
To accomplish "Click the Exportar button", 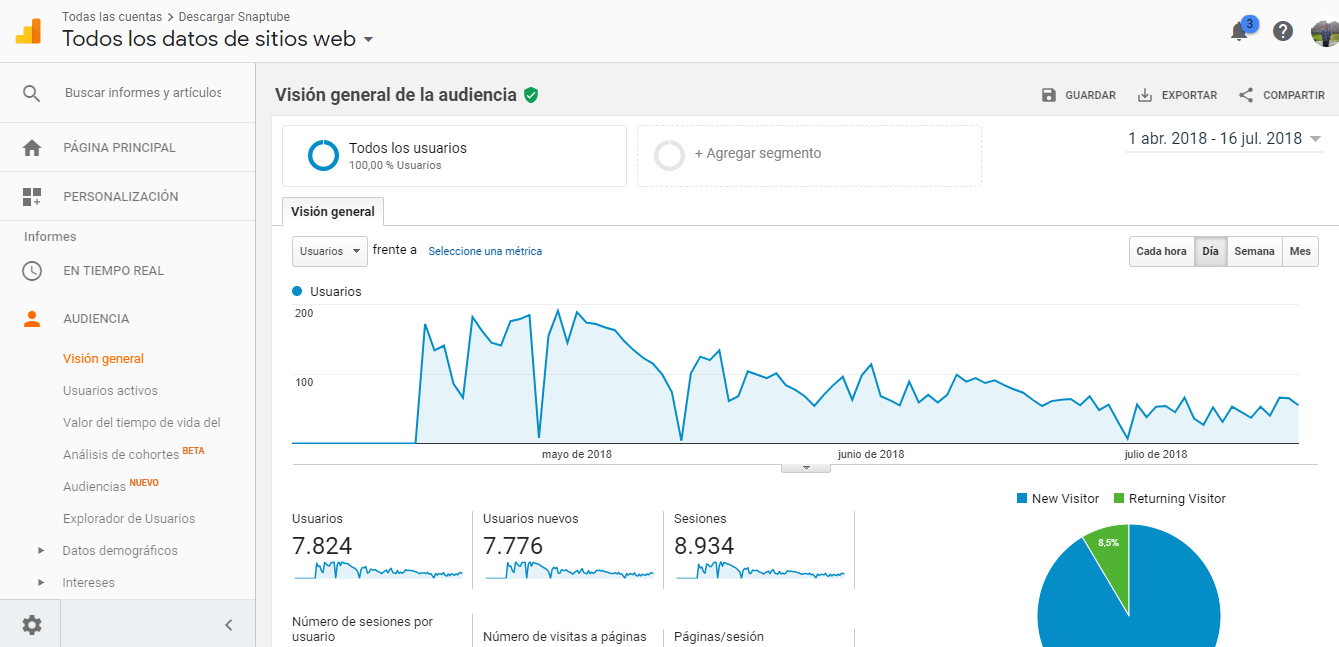I will (1177, 95).
